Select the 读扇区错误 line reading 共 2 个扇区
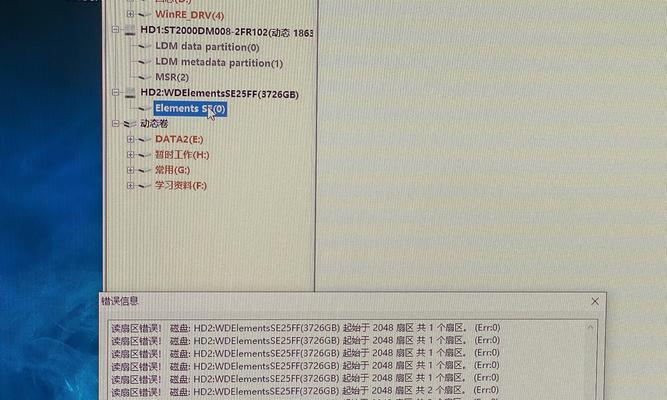This screenshot has width=667, height=400. [x=305, y=390]
